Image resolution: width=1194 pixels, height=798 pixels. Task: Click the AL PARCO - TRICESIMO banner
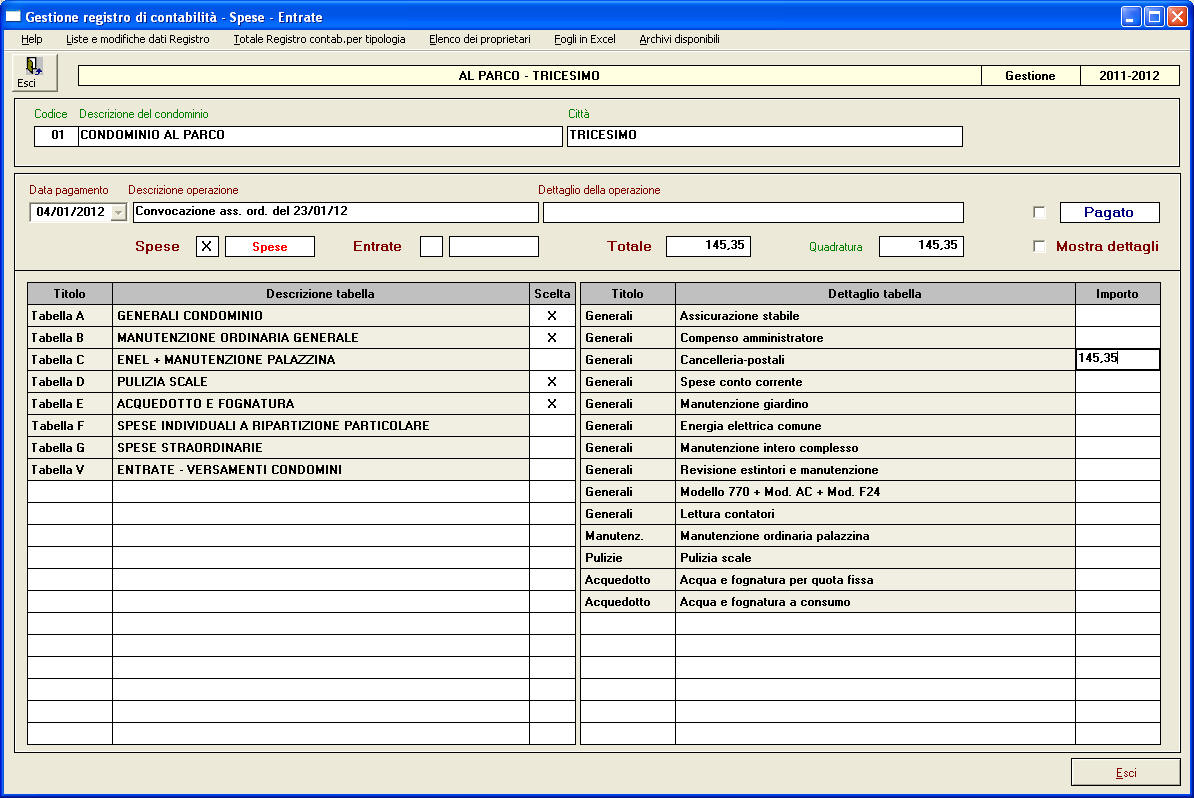tap(529, 75)
